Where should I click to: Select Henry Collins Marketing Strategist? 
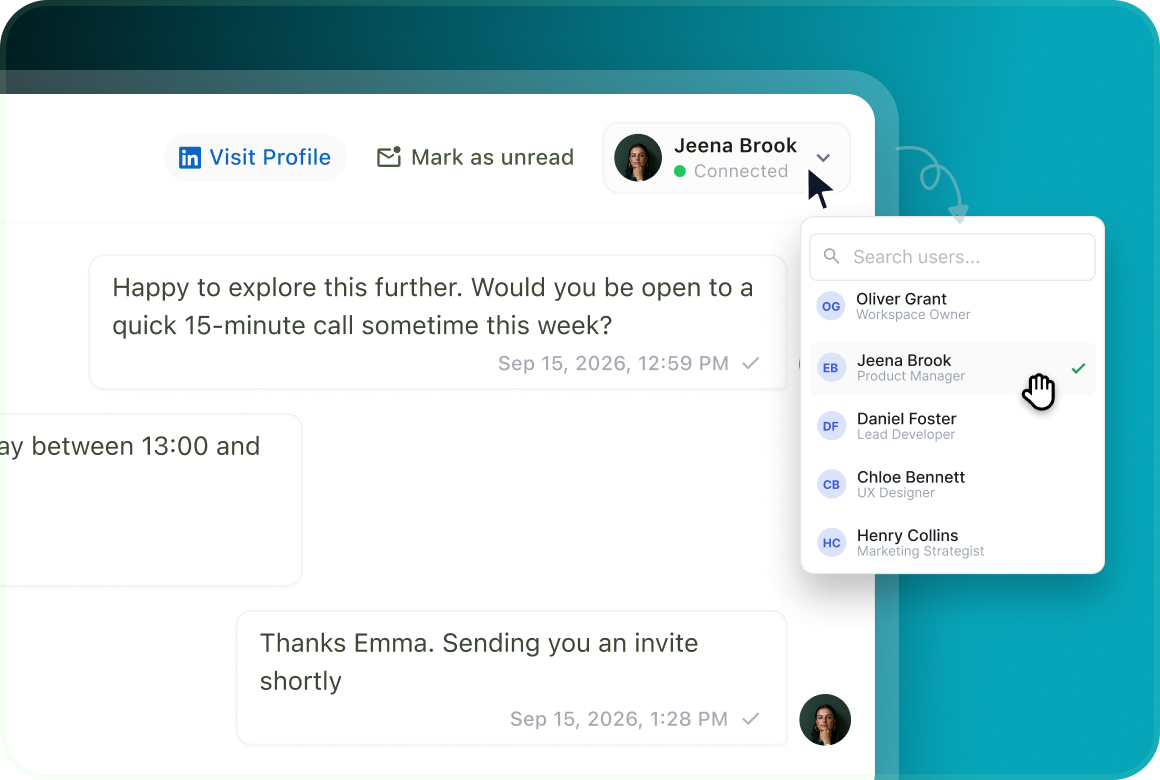coord(952,543)
